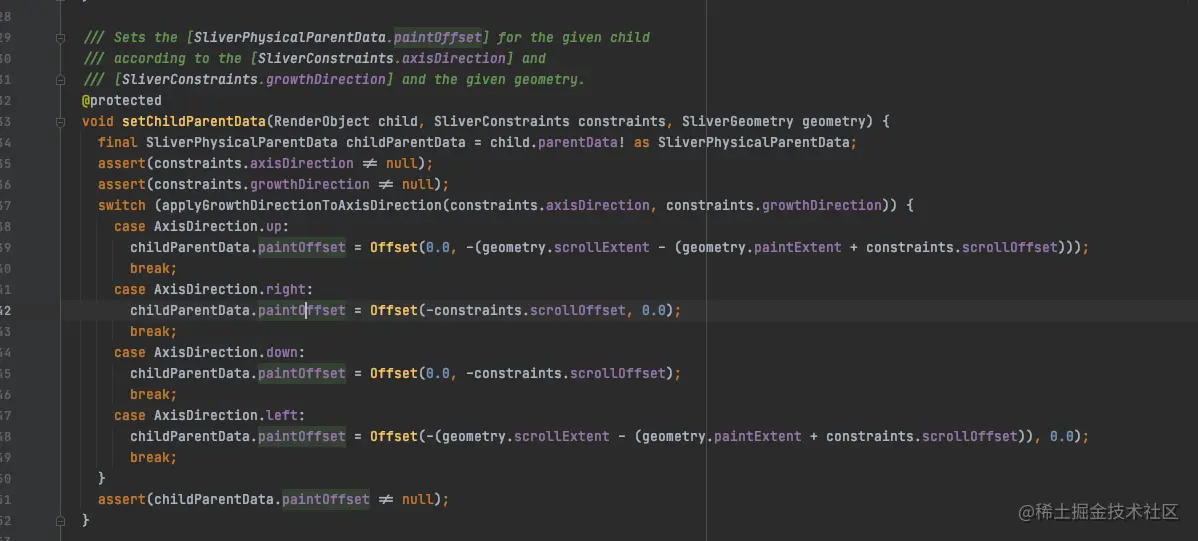Viewport: 1198px width, 541px height.
Task: Click the SliverGeometry type in the signature
Action: pos(738,121)
